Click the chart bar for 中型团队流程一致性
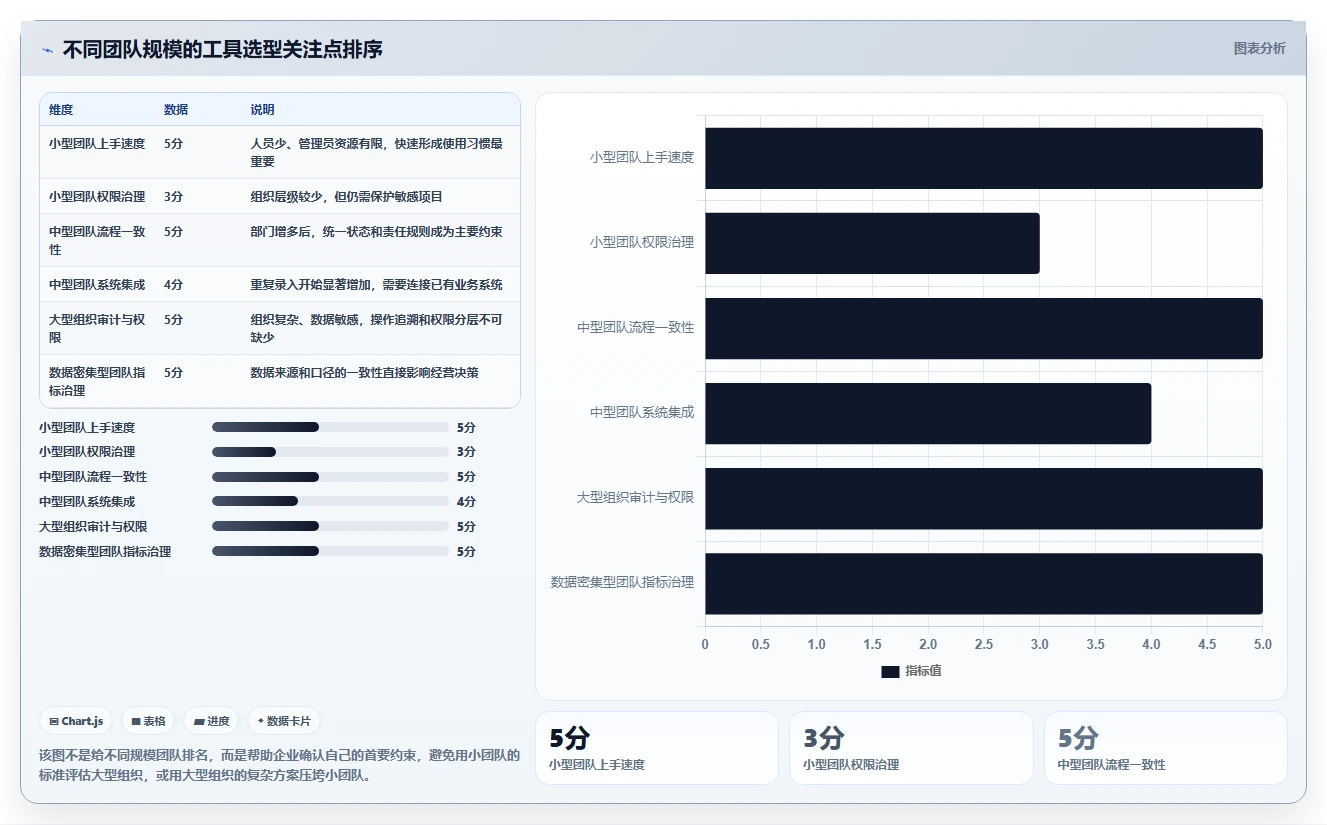The image size is (1327, 825). point(984,328)
